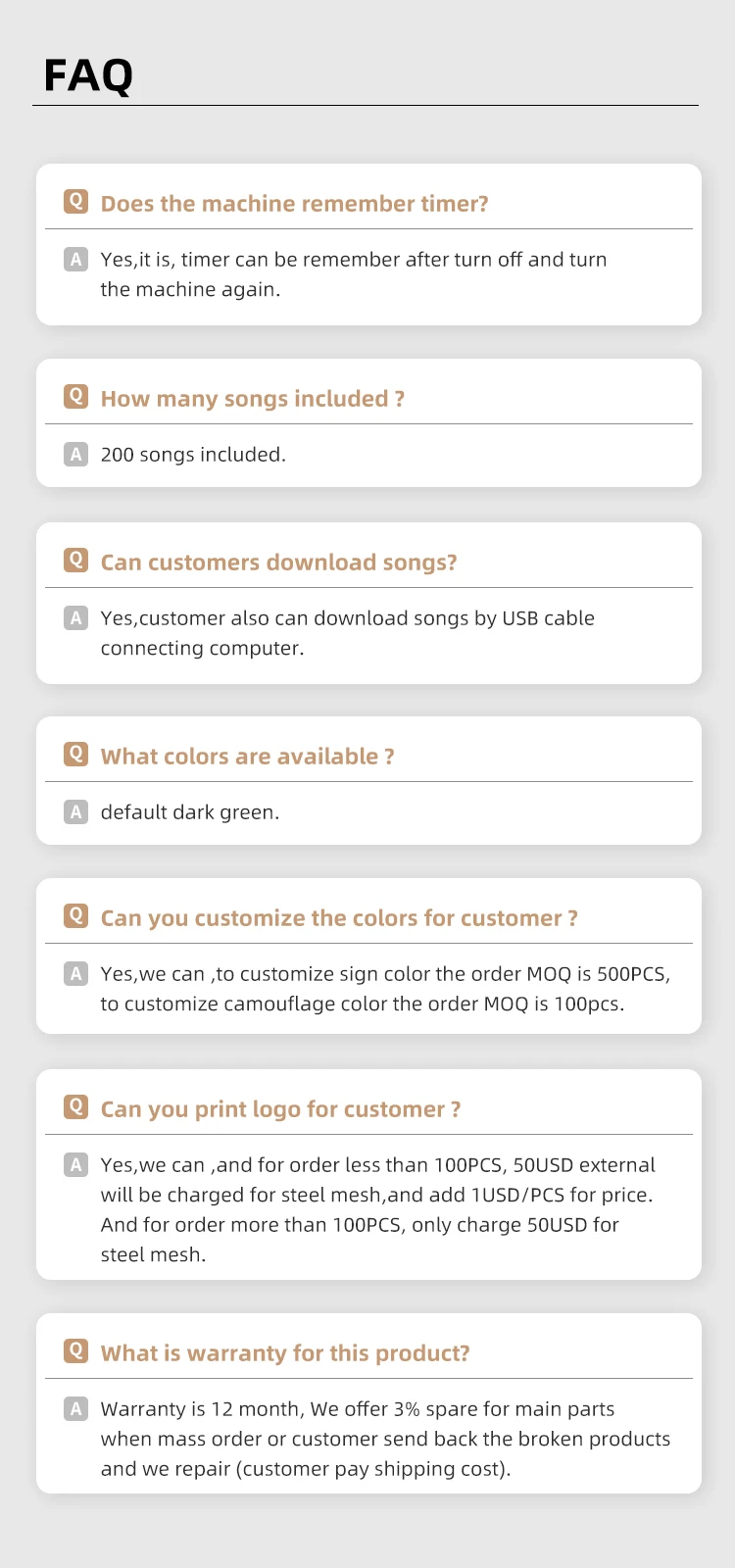
Task: Select 'Can you print logo for customer ?' heading
Action: [x=280, y=1109]
